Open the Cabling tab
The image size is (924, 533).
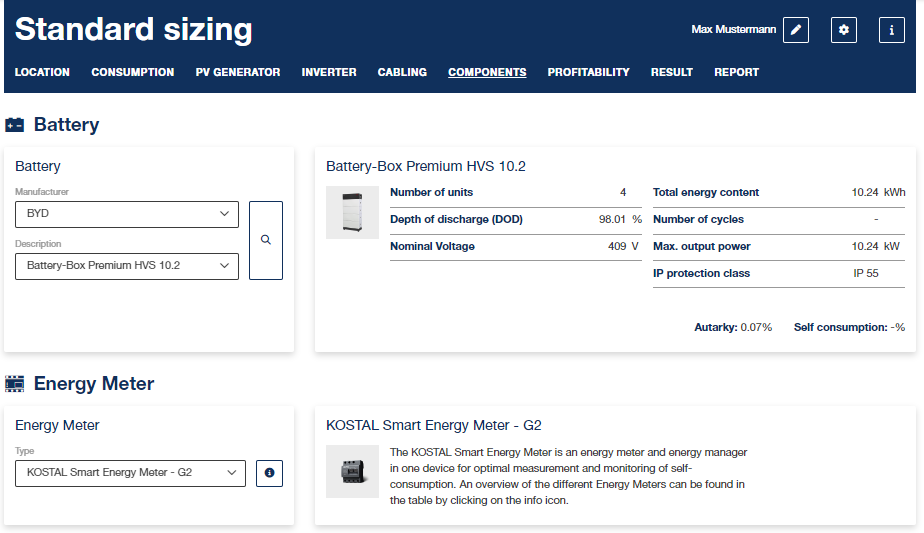pyautogui.click(x=402, y=72)
